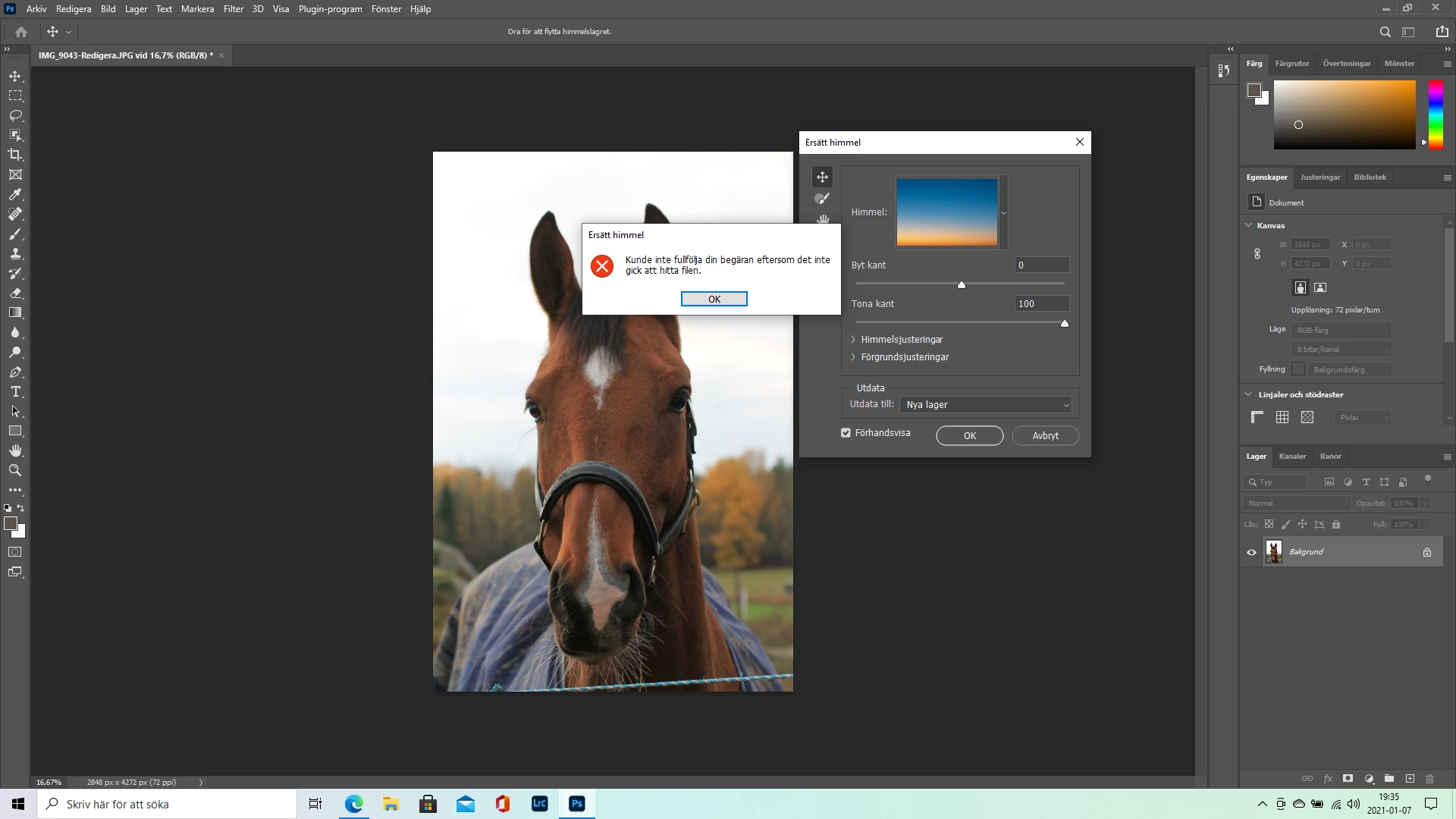The width and height of the screenshot is (1456, 819).
Task: Select the Lasso tool
Action: 15,115
